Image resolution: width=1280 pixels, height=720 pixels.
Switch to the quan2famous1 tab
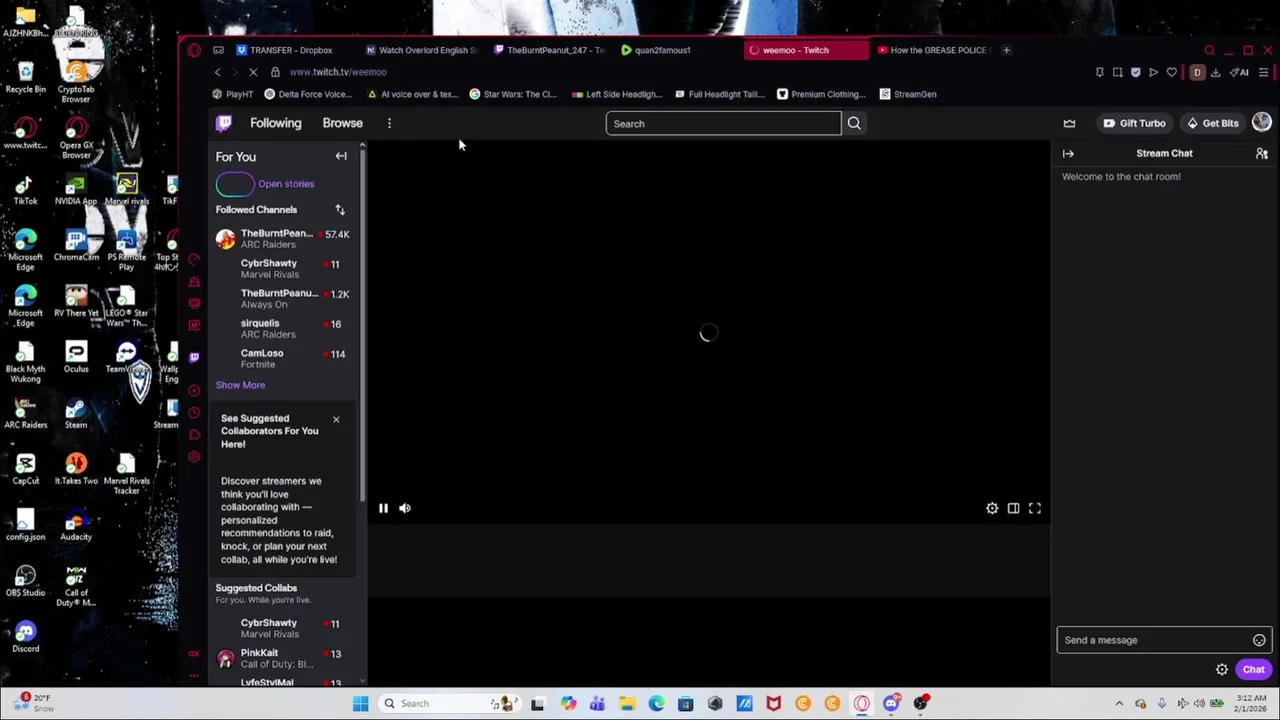pyautogui.click(x=677, y=50)
